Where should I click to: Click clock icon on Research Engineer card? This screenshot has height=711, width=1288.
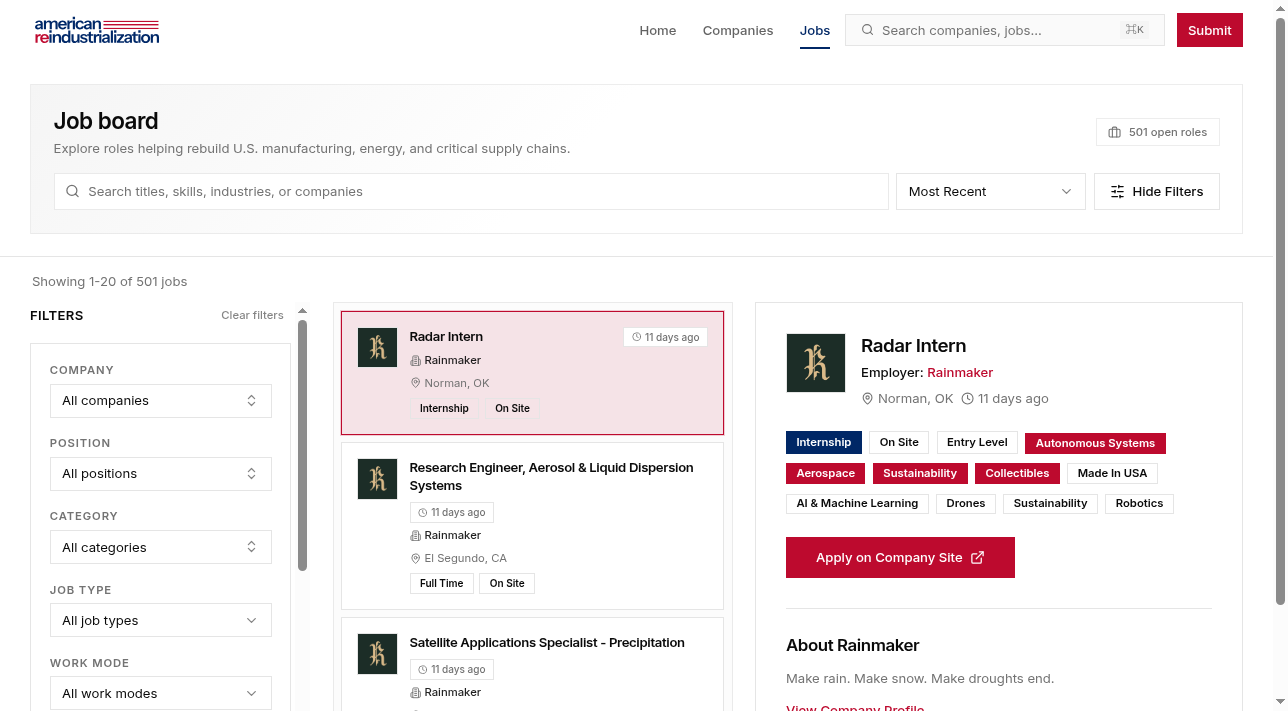click(423, 512)
